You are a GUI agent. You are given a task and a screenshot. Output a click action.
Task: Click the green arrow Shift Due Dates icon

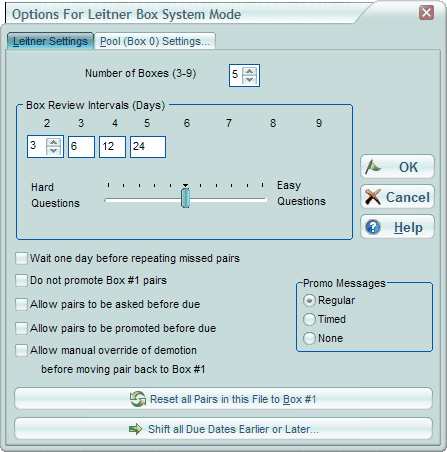point(136,429)
